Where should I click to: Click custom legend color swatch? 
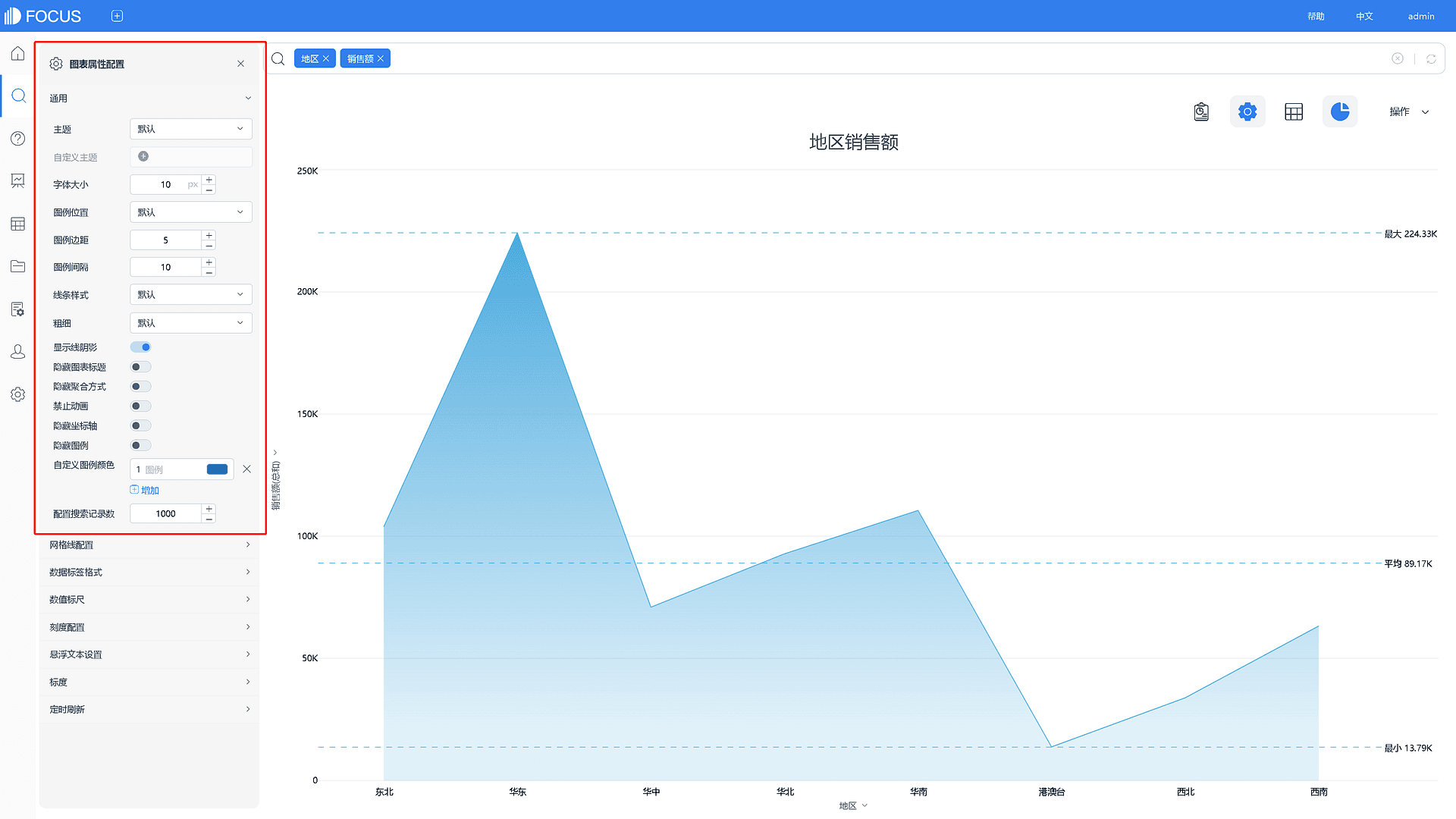[x=218, y=468]
